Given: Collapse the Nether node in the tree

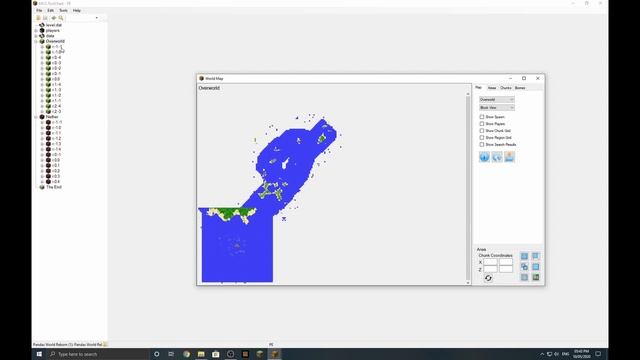Looking at the screenshot, I should 36,117.
